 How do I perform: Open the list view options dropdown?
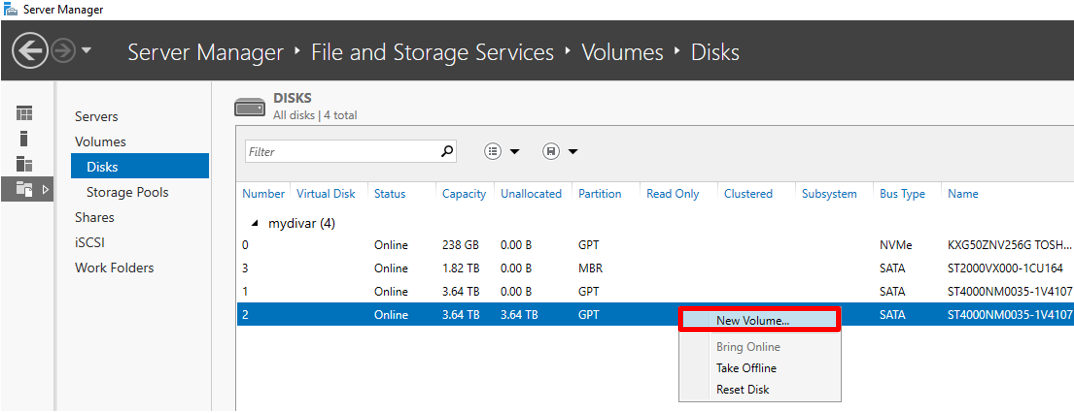[x=502, y=152]
